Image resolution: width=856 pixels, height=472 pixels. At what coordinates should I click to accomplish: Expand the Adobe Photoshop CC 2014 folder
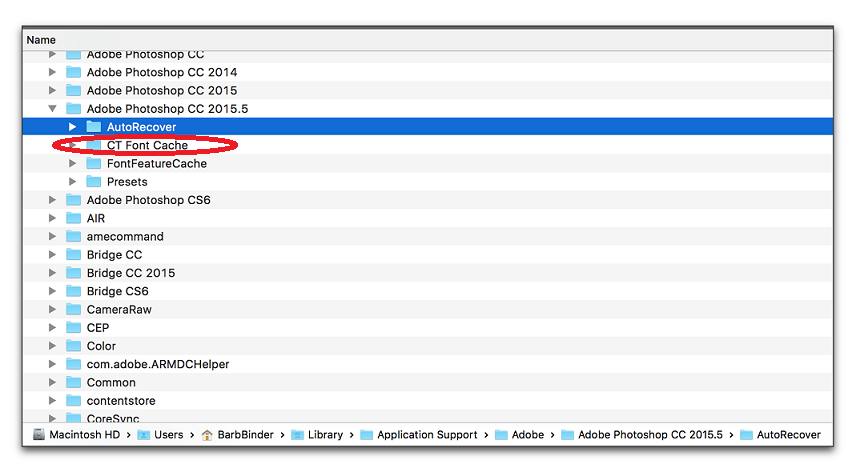52,72
